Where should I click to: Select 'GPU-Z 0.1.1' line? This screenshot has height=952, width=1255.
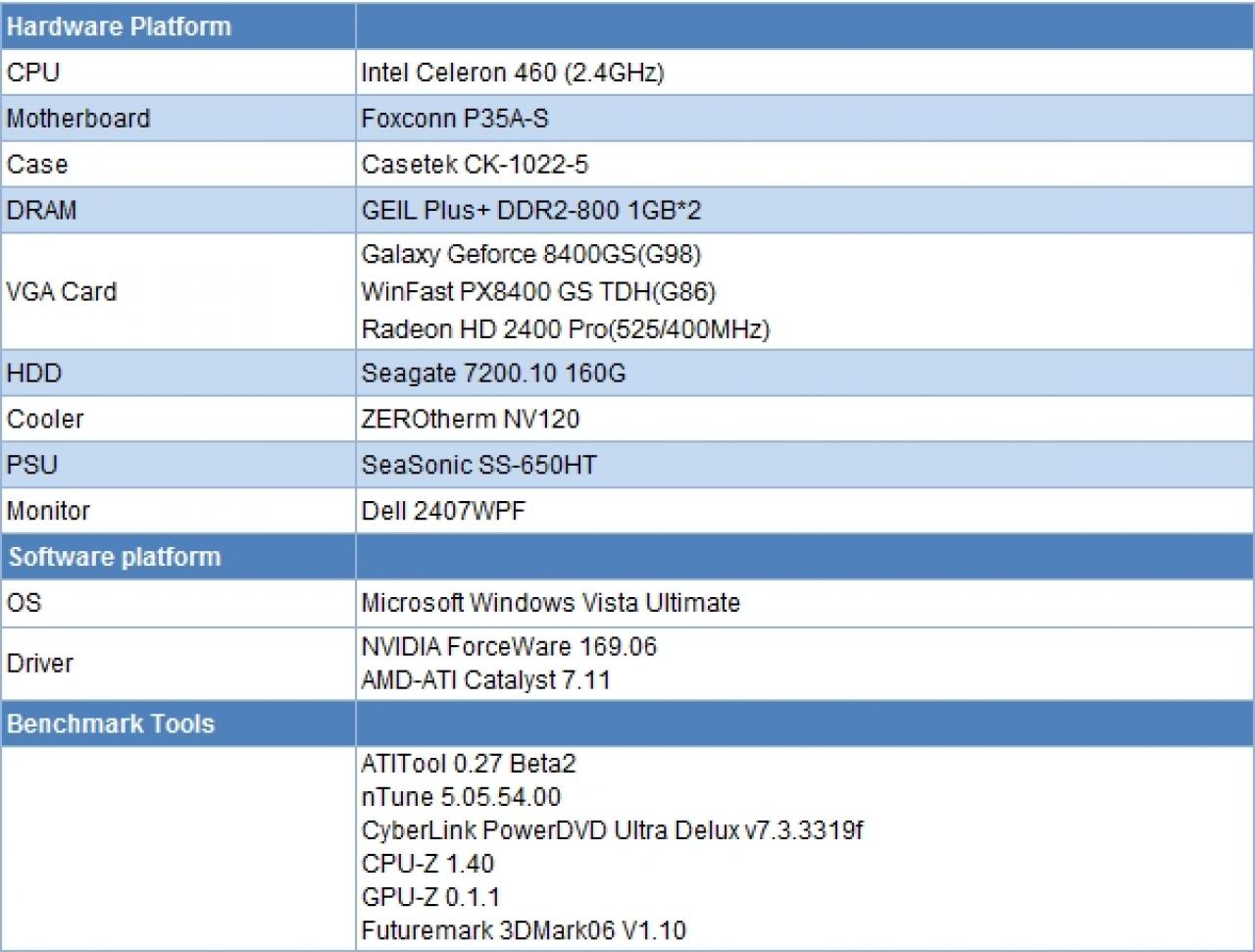pyautogui.click(x=430, y=897)
